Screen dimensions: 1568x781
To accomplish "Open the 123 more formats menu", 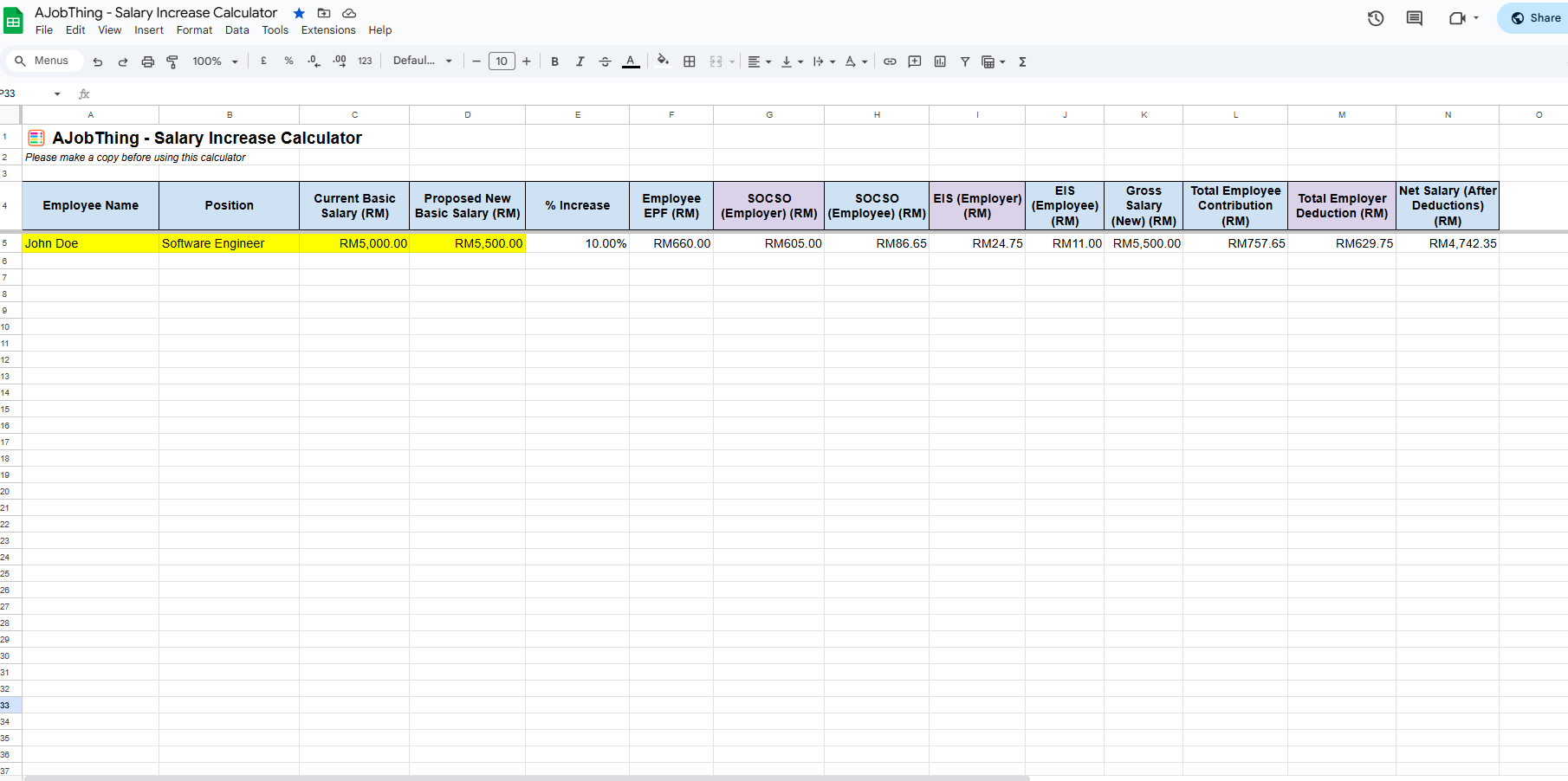I will (x=365, y=61).
